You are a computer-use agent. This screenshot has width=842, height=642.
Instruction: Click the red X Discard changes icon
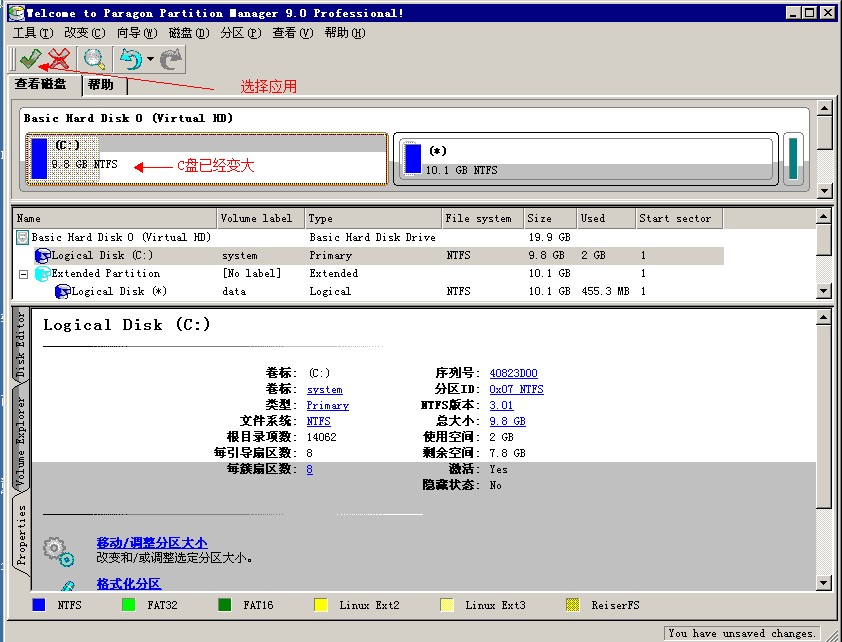[59, 59]
